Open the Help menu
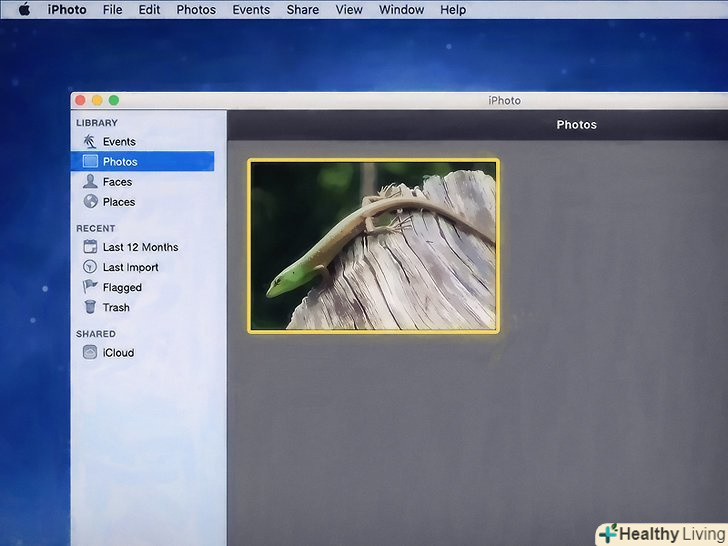 tap(453, 10)
